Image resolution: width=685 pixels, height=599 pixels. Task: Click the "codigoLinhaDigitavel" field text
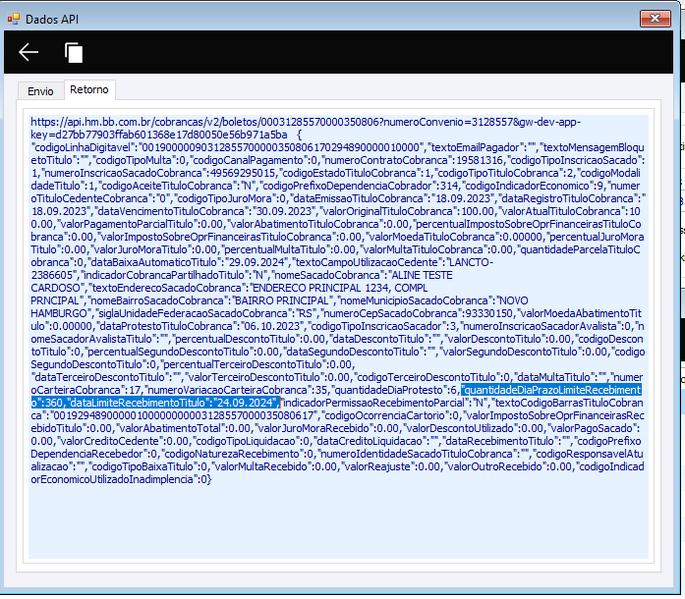[x=85, y=147]
